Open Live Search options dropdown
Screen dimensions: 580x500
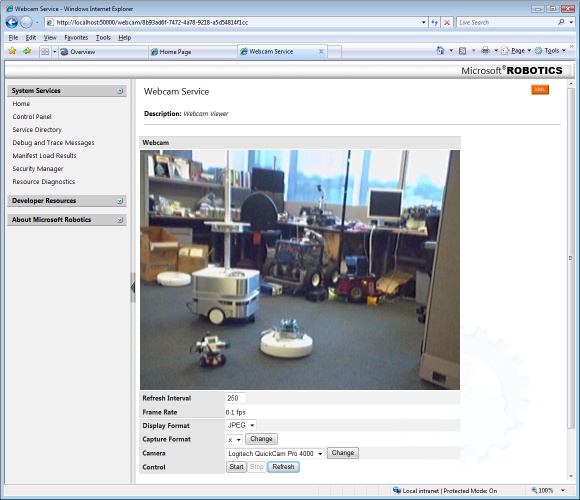(571, 22)
